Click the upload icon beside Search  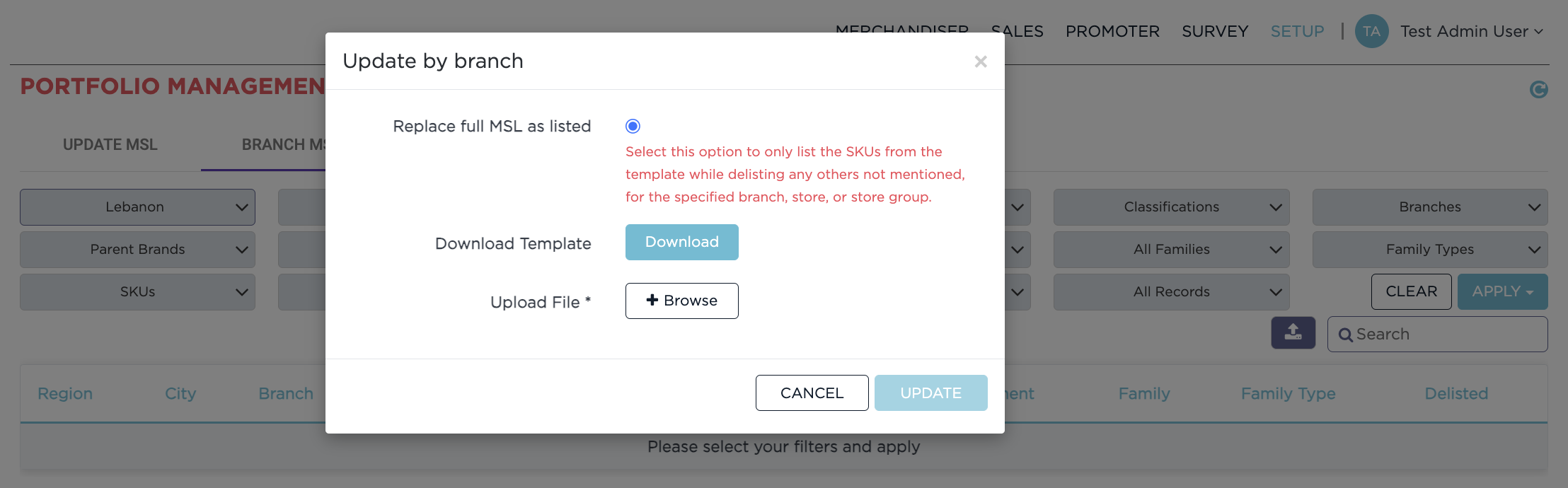pyautogui.click(x=1293, y=332)
